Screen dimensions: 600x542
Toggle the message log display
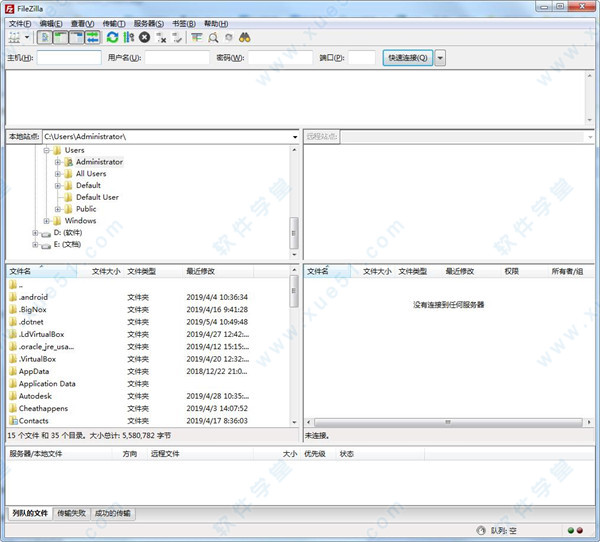pyautogui.click(x=45, y=38)
